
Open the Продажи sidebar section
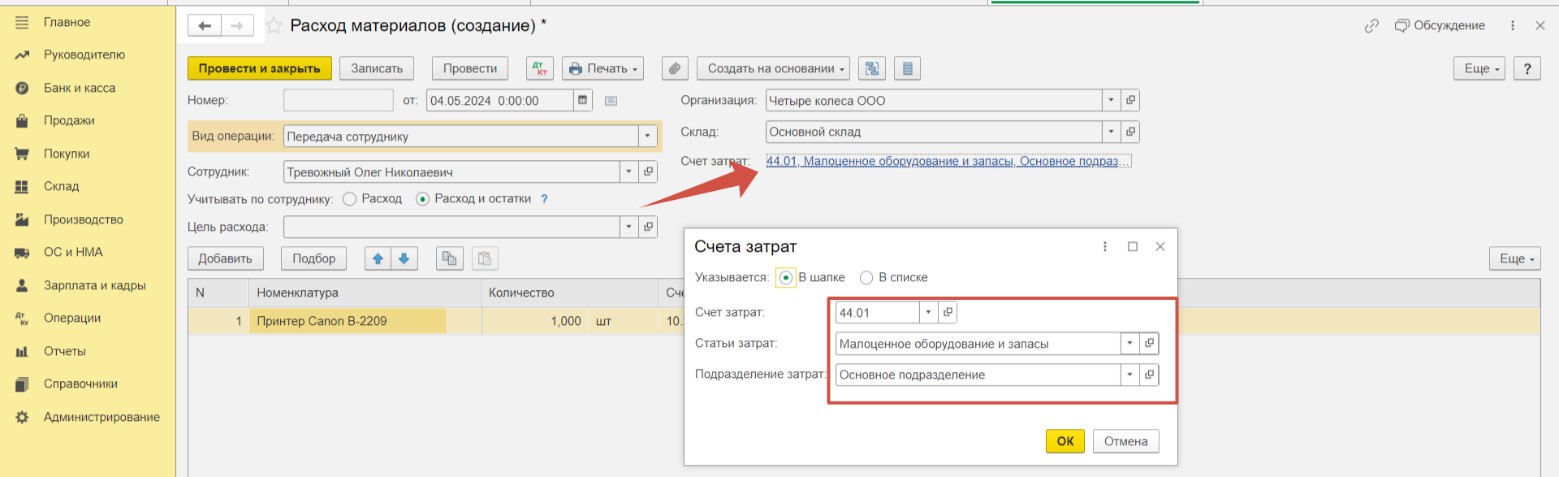click(x=69, y=121)
